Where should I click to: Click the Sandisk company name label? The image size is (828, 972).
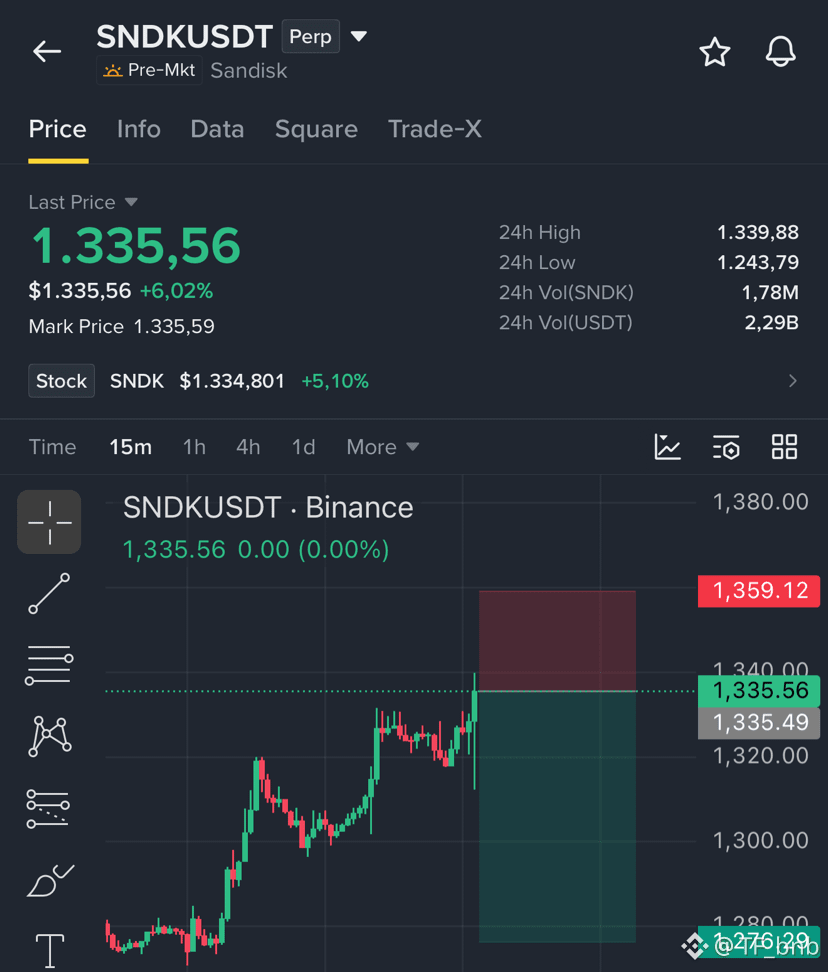[x=249, y=71]
